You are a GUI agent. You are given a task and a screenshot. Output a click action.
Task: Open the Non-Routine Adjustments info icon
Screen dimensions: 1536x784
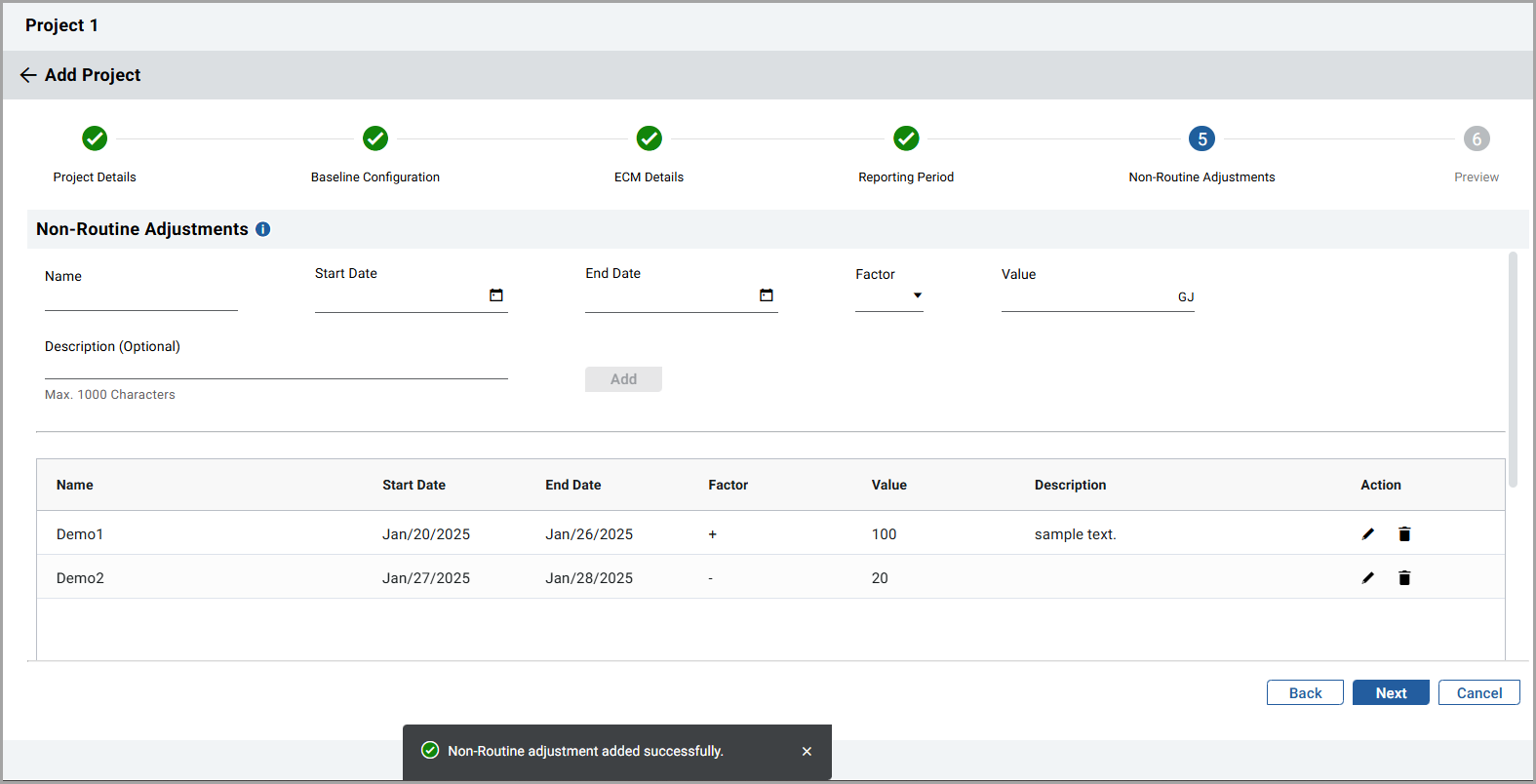(262, 229)
